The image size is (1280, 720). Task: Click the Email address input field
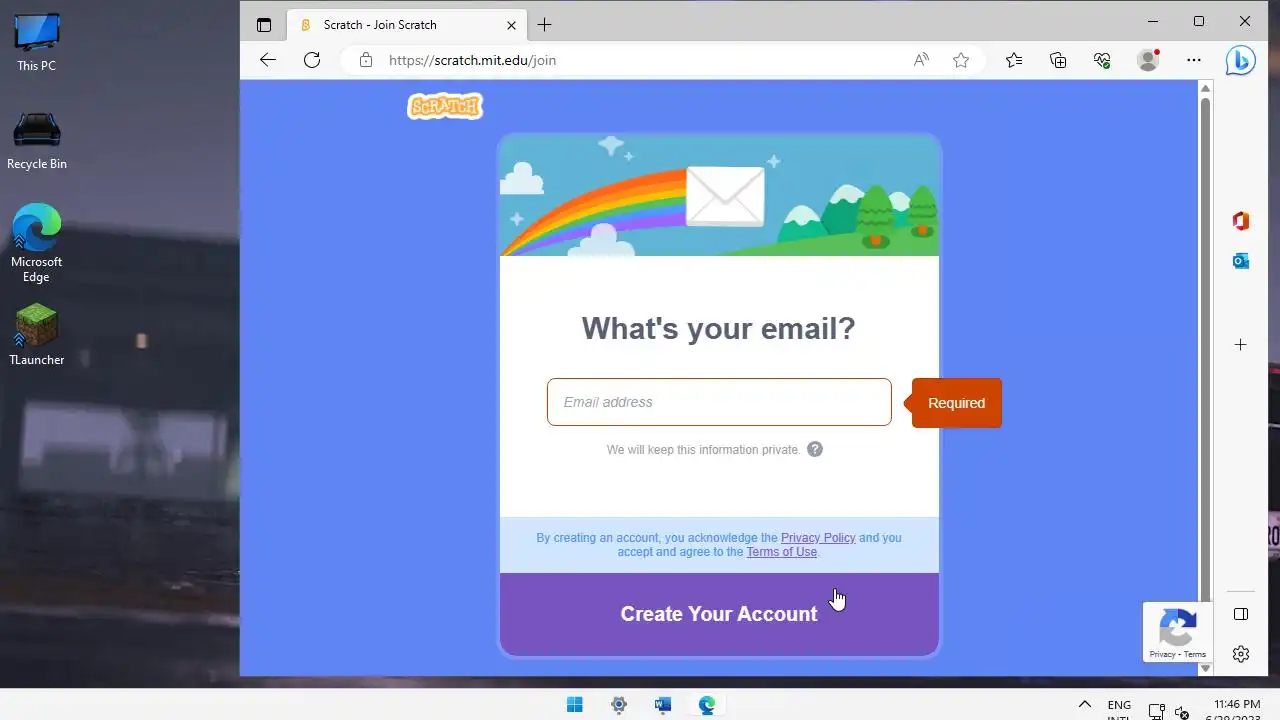719,402
